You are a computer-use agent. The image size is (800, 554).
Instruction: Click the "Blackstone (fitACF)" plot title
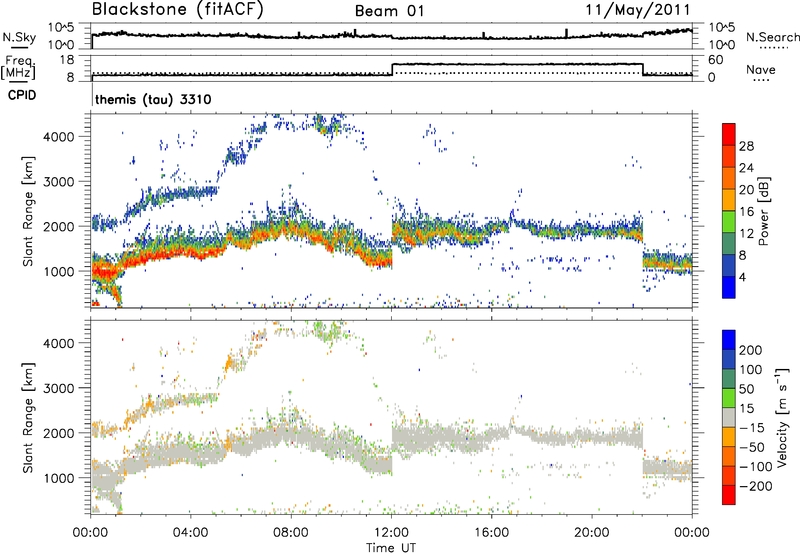[x=177, y=10]
